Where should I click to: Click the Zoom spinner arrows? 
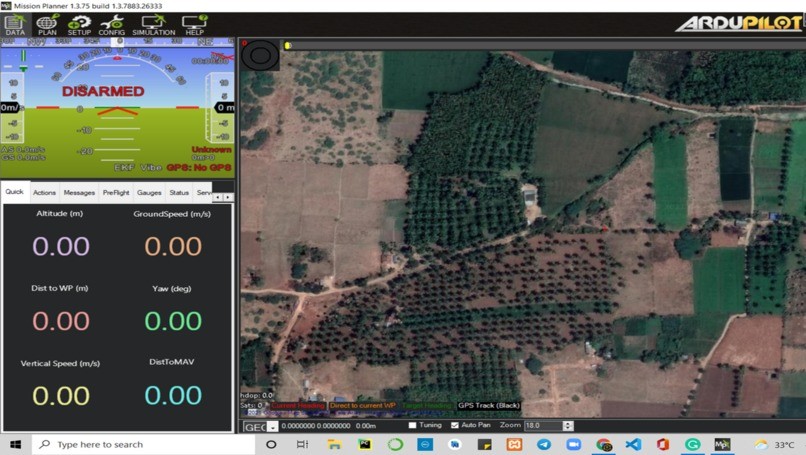click(x=568, y=426)
